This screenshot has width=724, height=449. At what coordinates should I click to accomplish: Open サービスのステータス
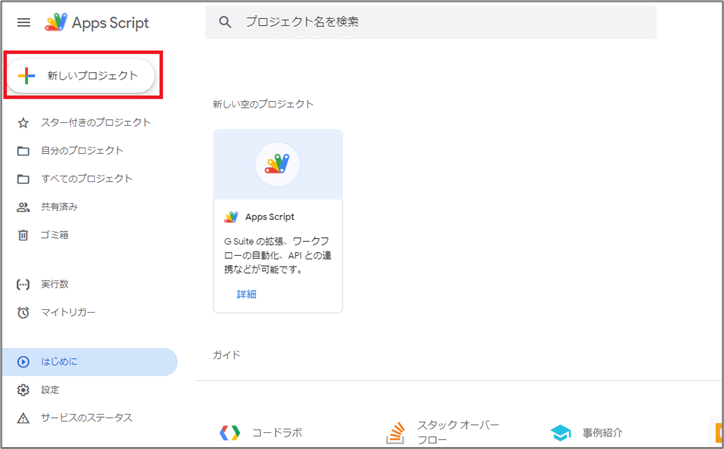point(89,418)
